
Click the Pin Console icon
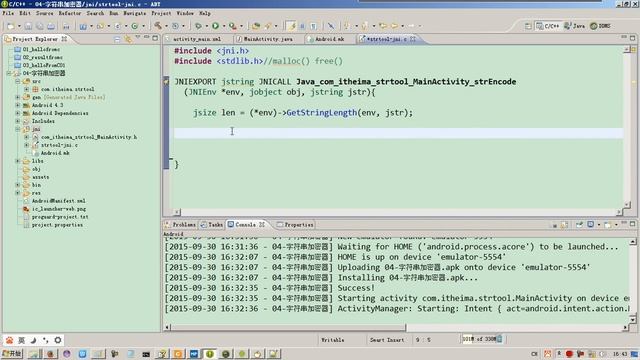579,224
